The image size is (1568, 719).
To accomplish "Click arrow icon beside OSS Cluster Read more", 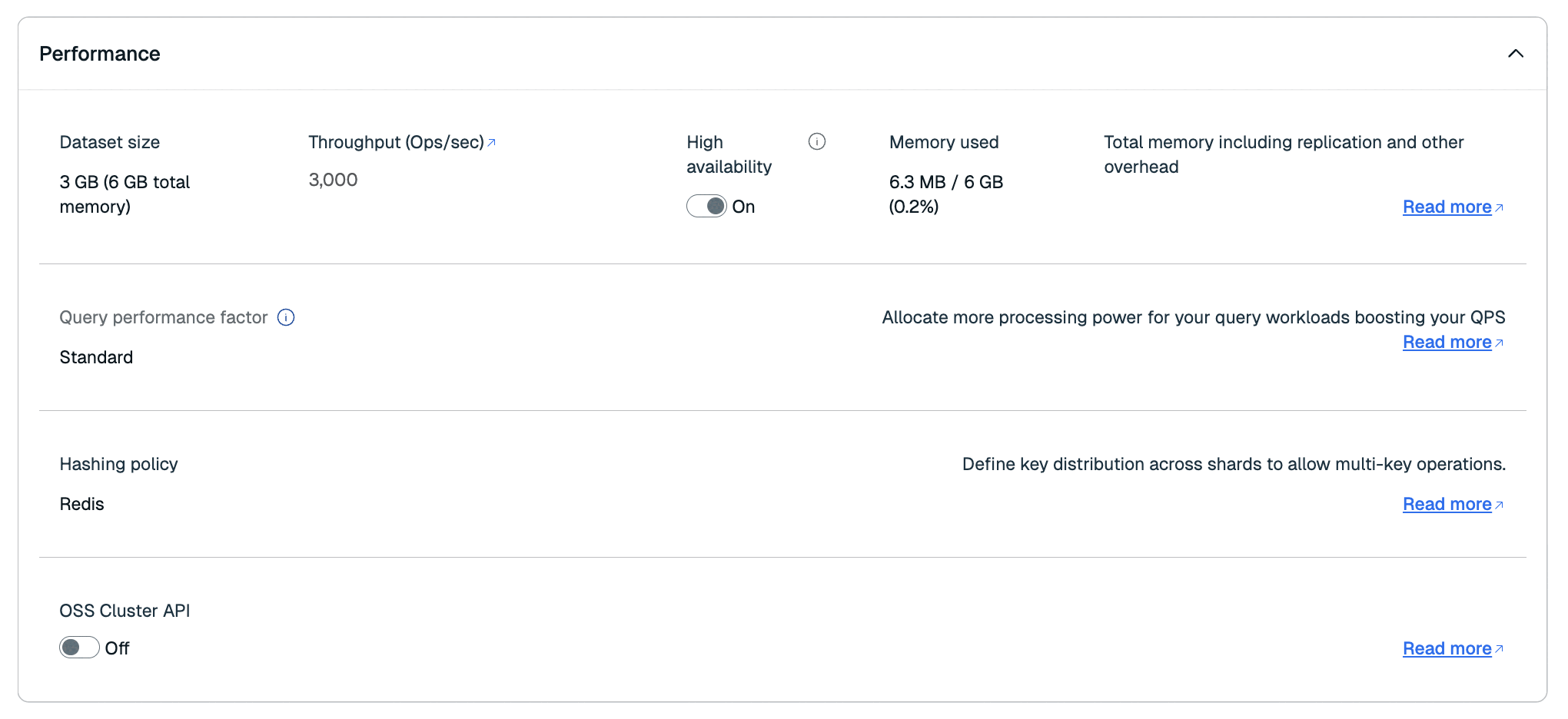I will (x=1499, y=650).
